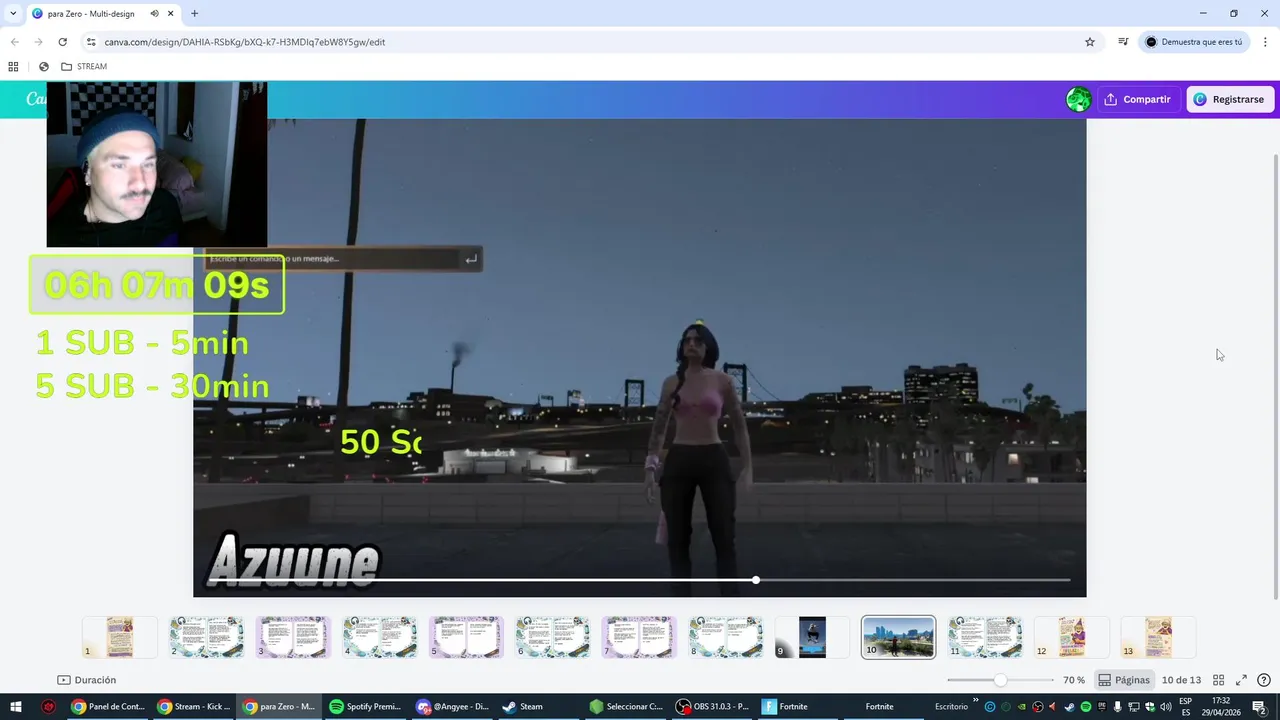
Task: Select page 9 thumbnail
Action: click(x=812, y=637)
